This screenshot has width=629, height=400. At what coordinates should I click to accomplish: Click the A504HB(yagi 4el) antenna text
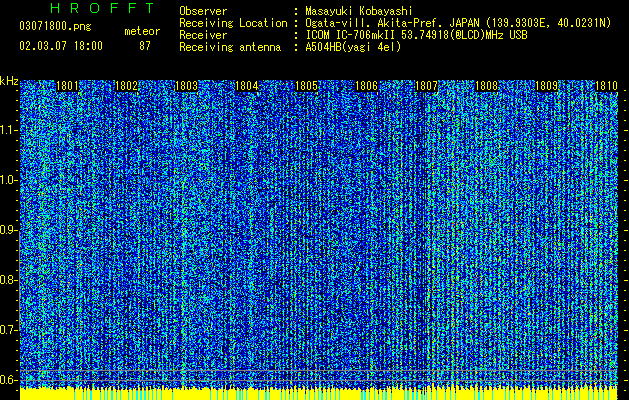(x=353, y=47)
